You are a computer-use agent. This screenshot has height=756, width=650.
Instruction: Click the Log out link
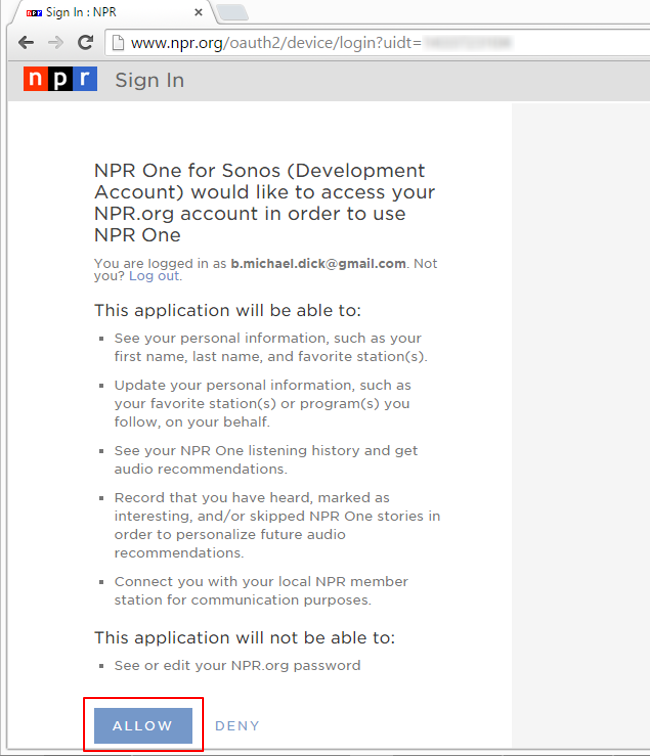coord(155,276)
